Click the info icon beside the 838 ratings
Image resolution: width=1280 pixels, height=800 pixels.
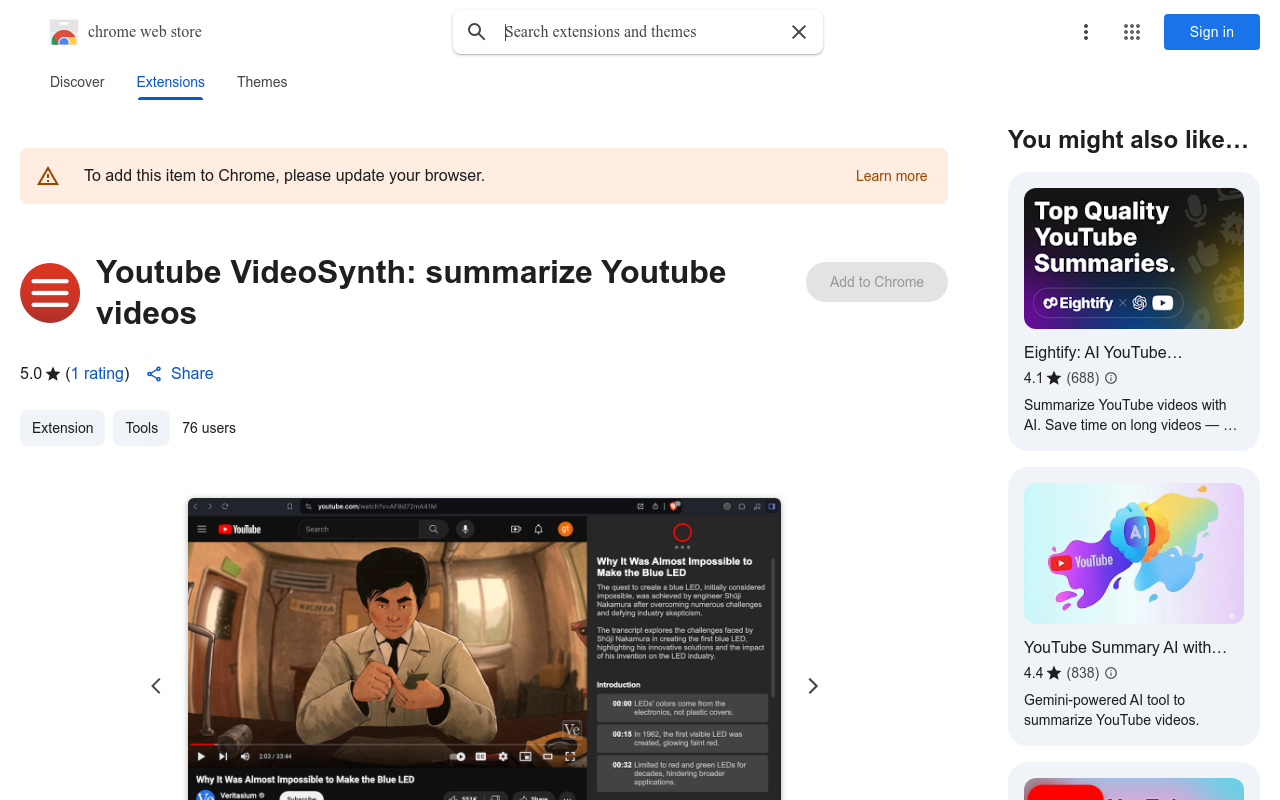pos(1111,673)
